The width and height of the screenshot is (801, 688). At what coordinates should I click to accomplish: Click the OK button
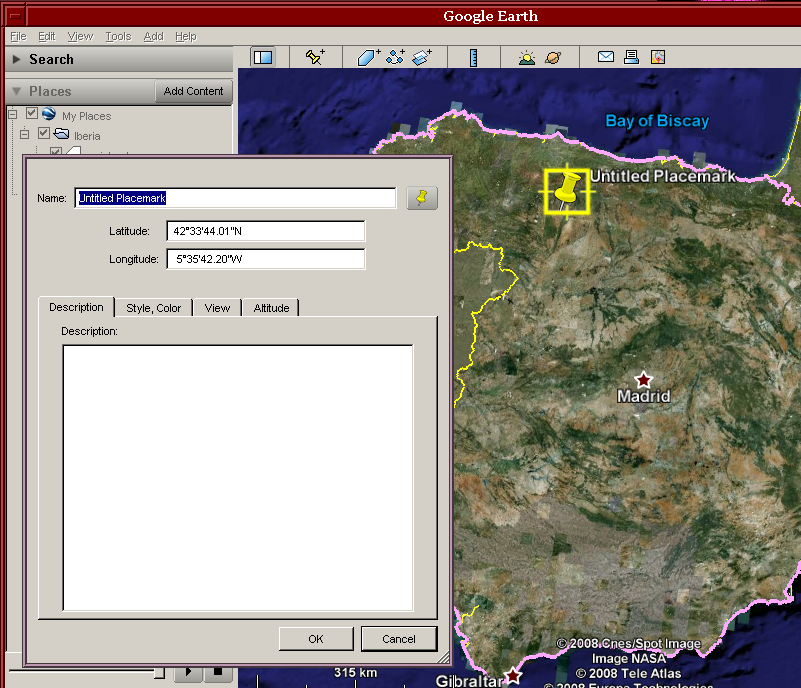click(x=316, y=639)
